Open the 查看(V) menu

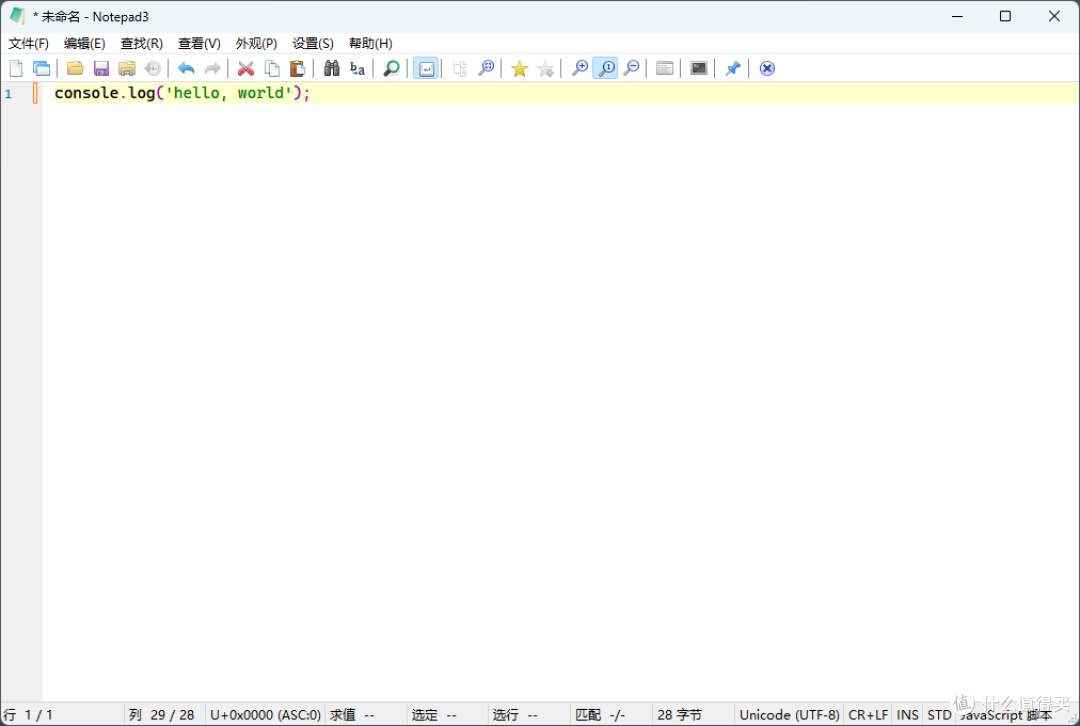point(199,43)
